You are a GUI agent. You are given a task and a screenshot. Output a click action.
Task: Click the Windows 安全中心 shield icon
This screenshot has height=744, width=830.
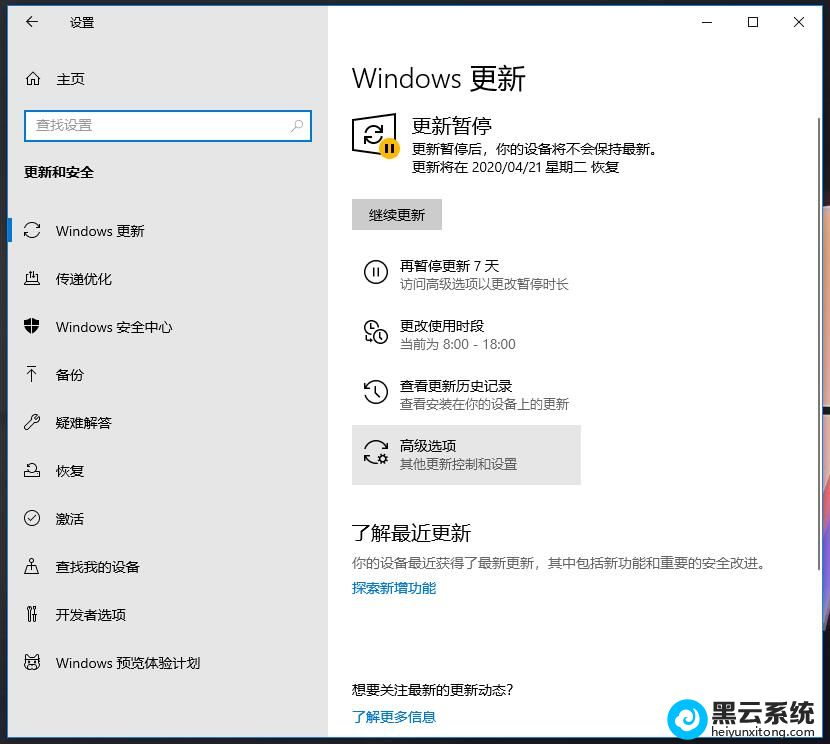(x=31, y=327)
